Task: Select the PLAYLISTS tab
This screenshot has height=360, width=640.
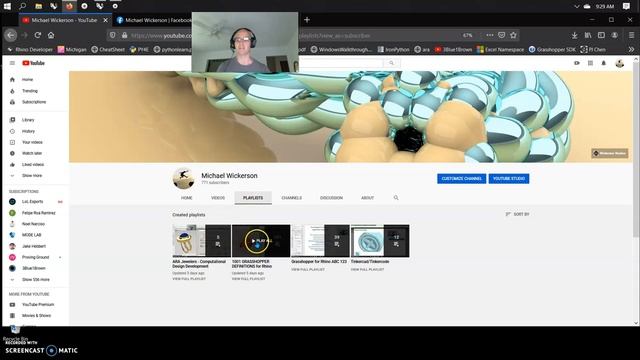Action: click(x=253, y=198)
